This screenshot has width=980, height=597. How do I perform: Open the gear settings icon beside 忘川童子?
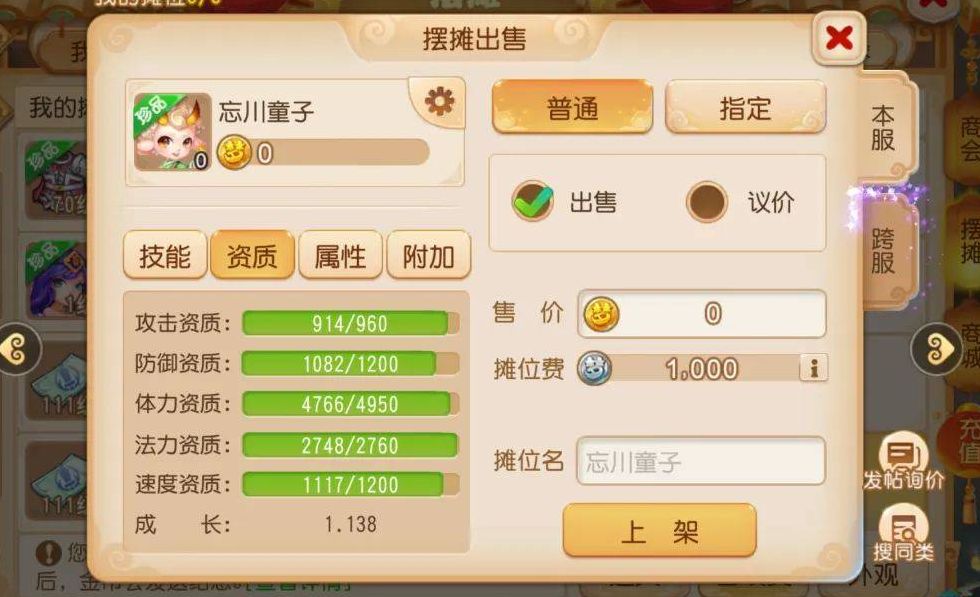tap(439, 101)
